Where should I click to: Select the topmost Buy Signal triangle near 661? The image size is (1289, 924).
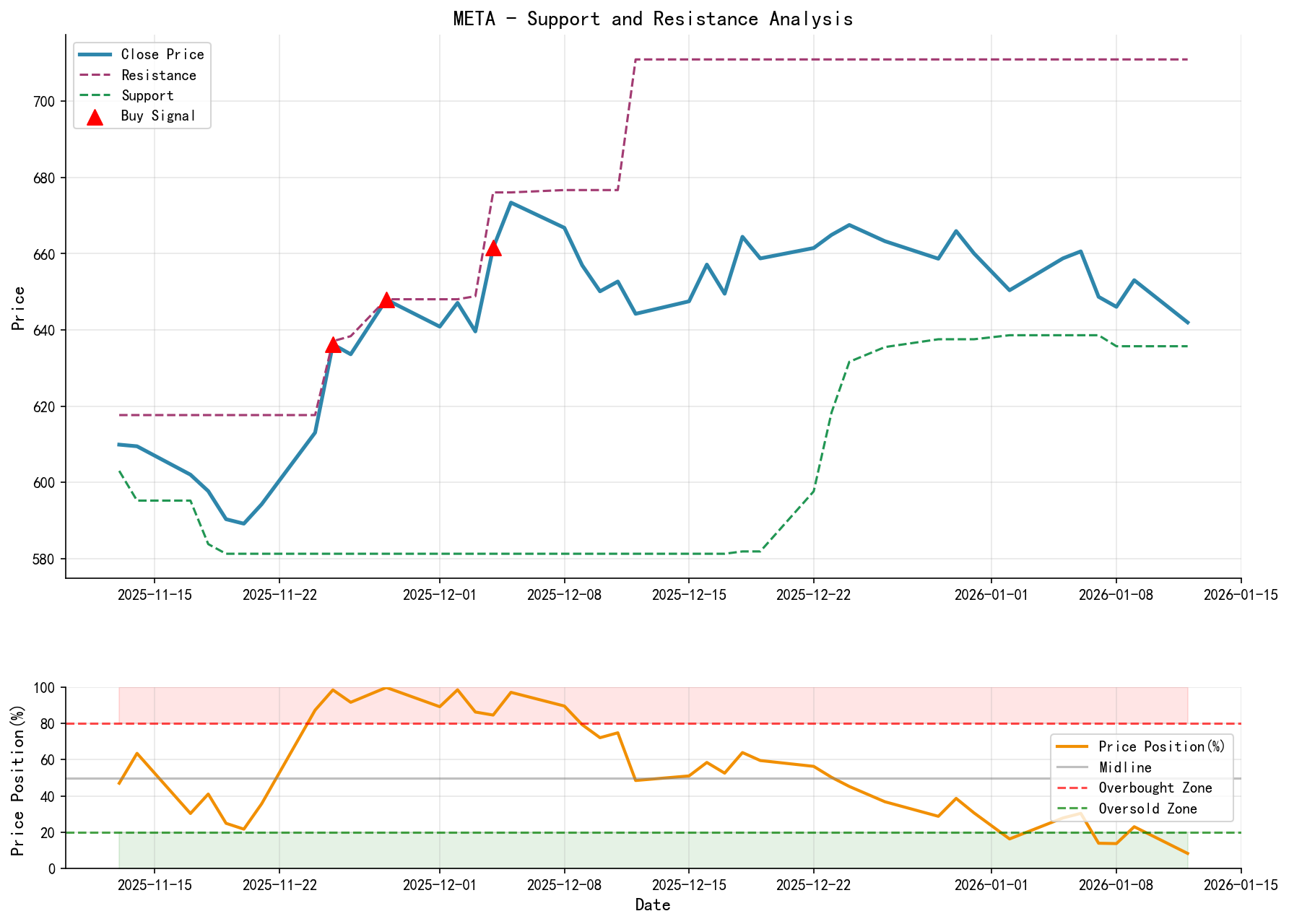click(x=493, y=249)
